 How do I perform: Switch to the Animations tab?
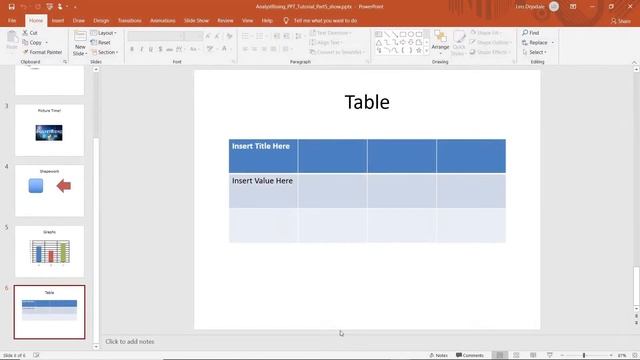tap(162, 20)
